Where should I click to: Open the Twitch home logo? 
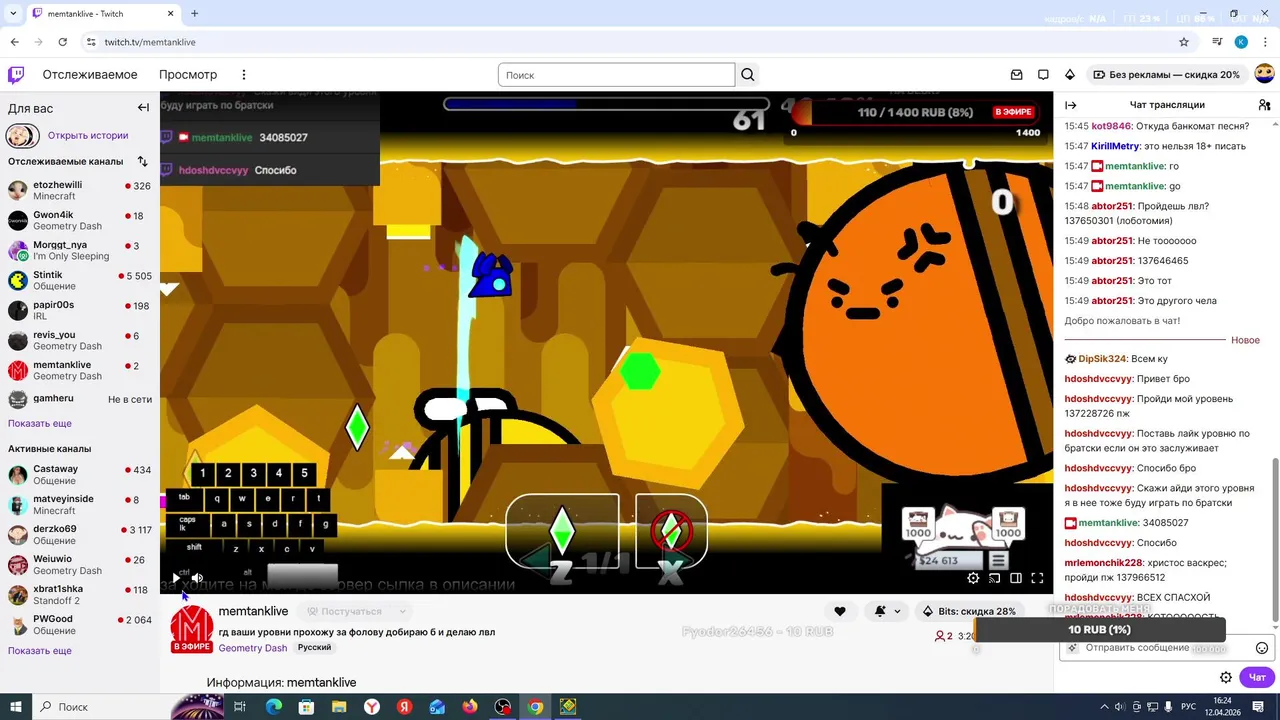coord(16,75)
